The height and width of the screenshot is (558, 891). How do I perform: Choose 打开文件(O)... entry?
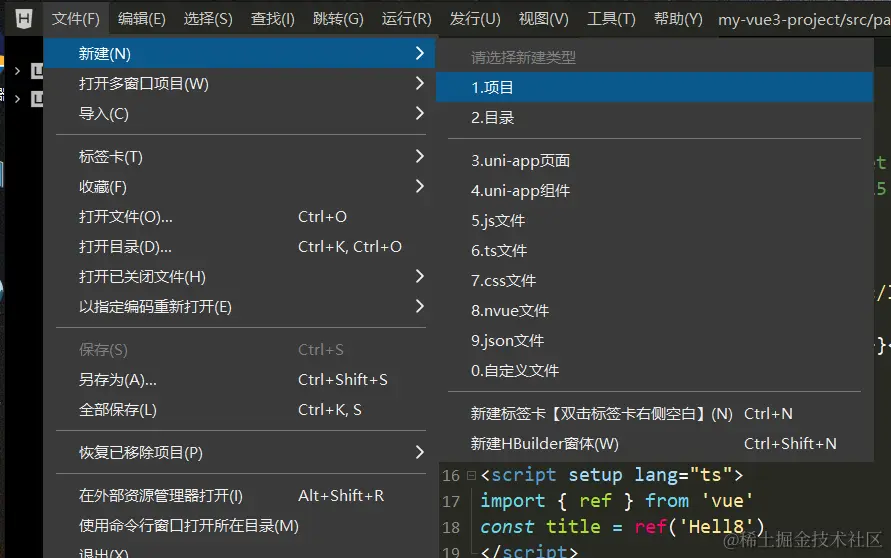(239, 216)
